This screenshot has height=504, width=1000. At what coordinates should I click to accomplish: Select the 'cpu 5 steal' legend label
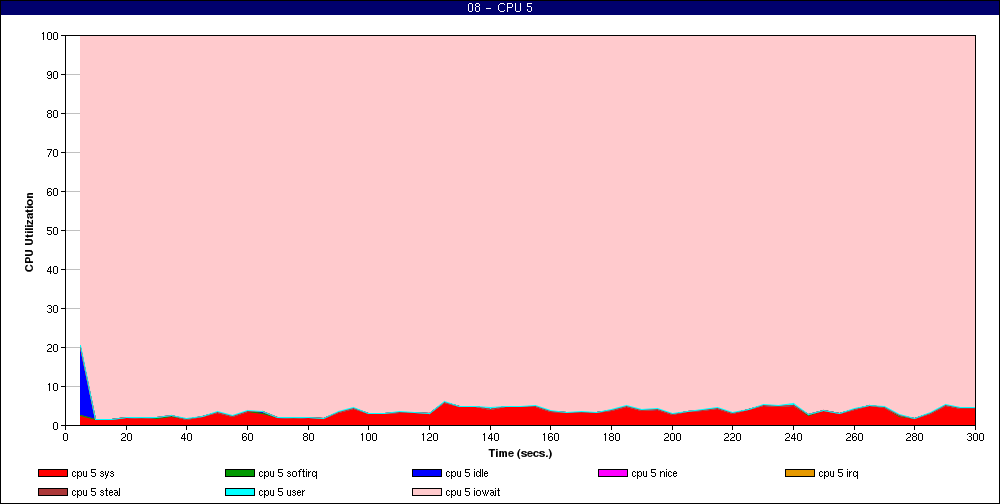pyautogui.click(x=96, y=493)
